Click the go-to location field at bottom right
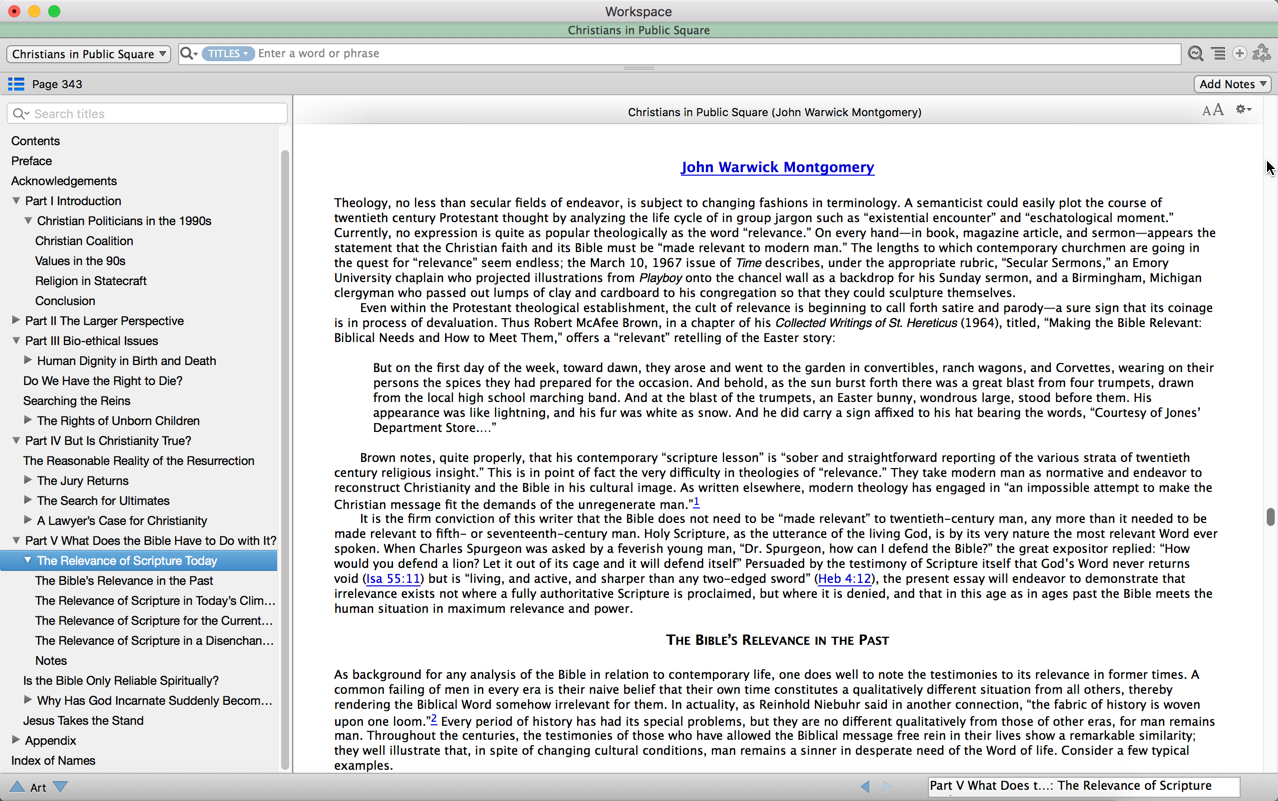Screen dimensions: 1278x801 pos(1083,787)
